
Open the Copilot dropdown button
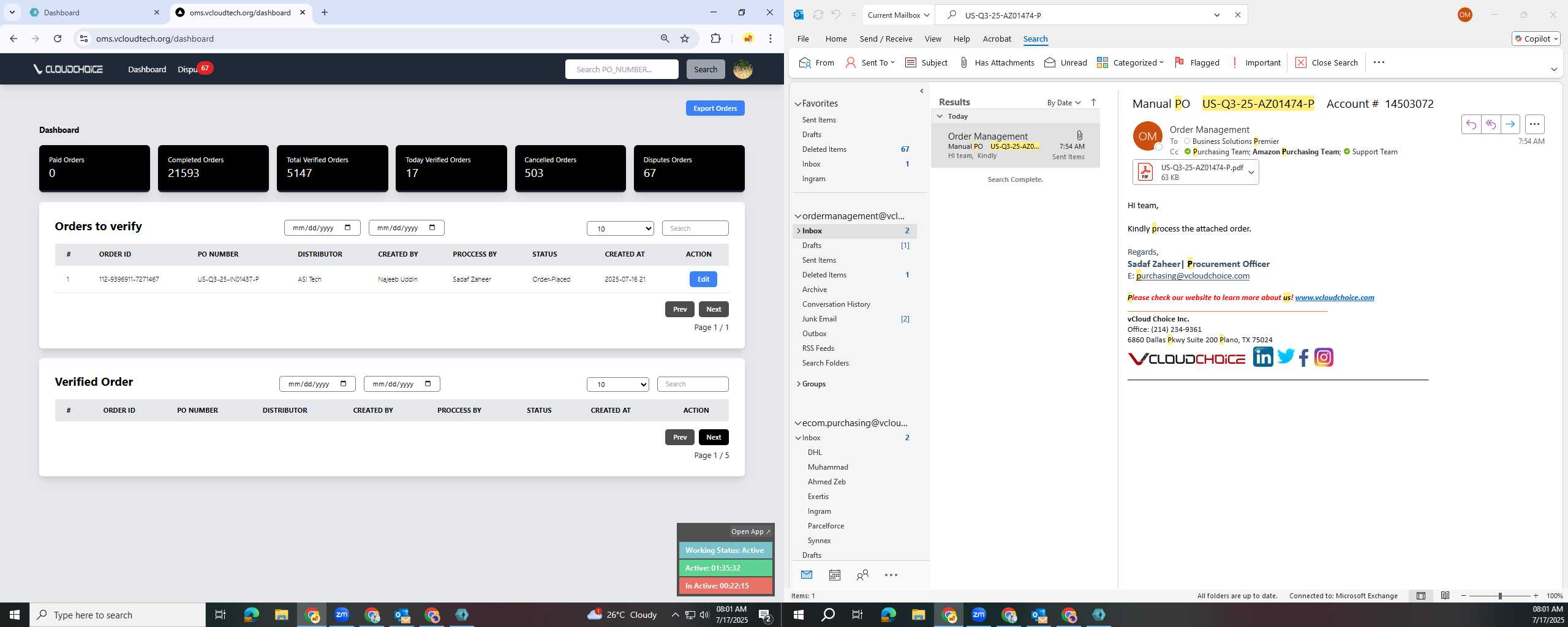click(x=1536, y=39)
